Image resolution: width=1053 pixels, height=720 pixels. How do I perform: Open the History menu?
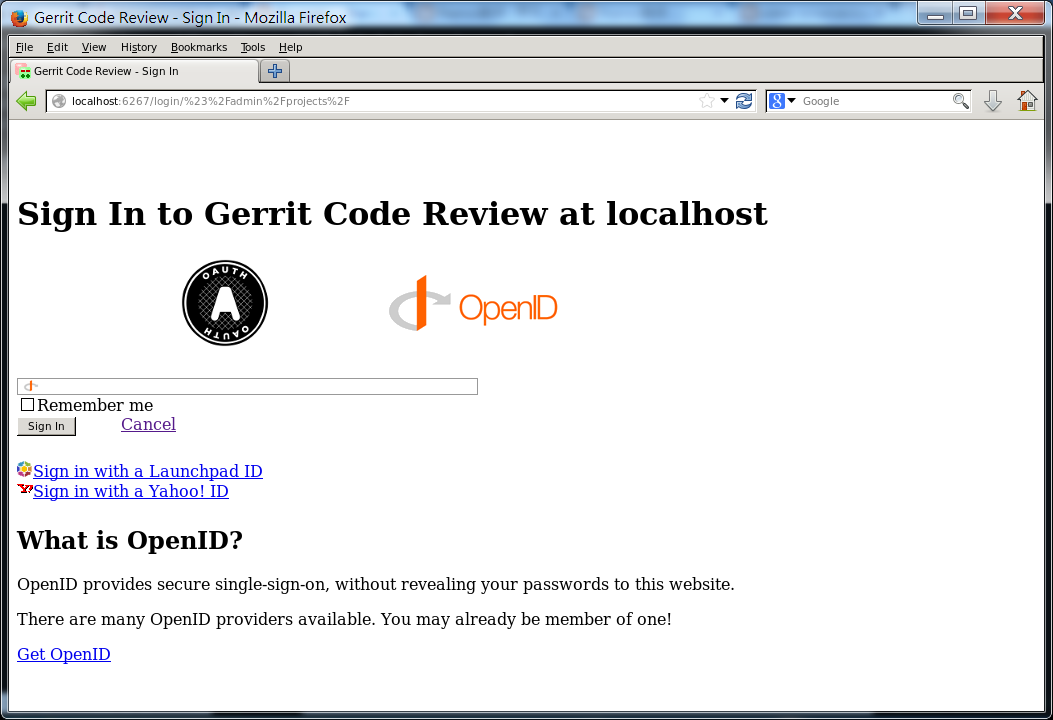coord(138,47)
